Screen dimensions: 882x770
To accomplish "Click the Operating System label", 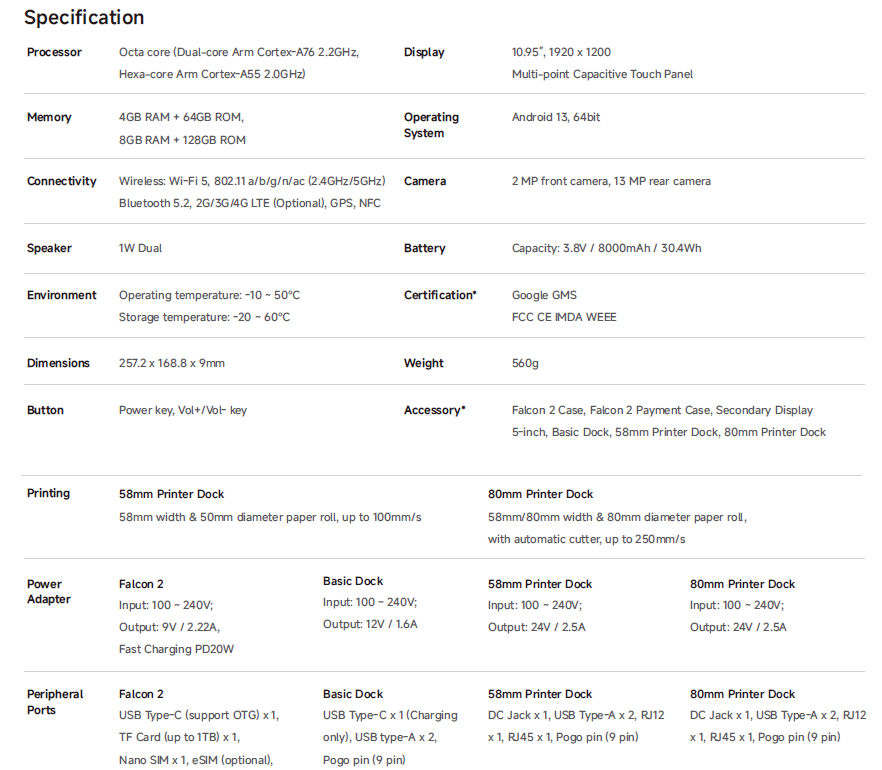I will [x=431, y=125].
